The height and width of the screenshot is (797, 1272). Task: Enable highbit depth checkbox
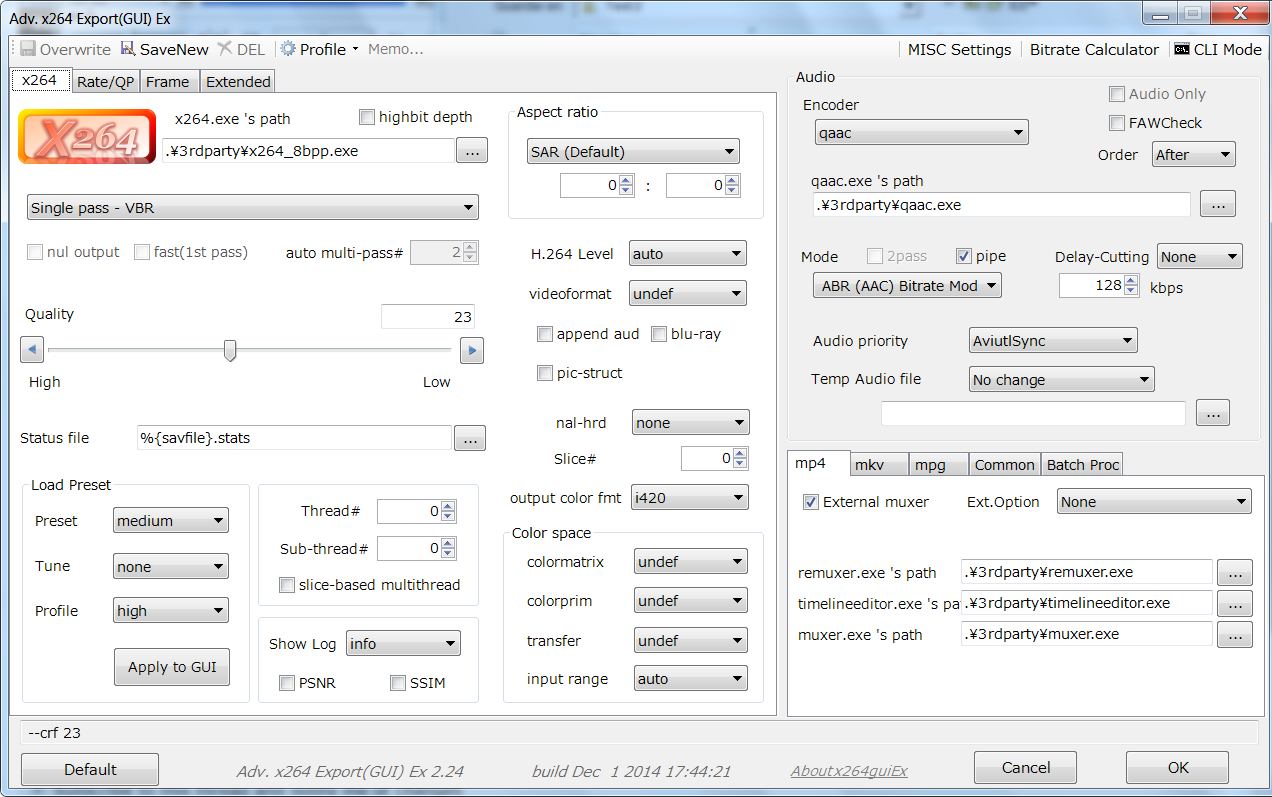(367, 117)
